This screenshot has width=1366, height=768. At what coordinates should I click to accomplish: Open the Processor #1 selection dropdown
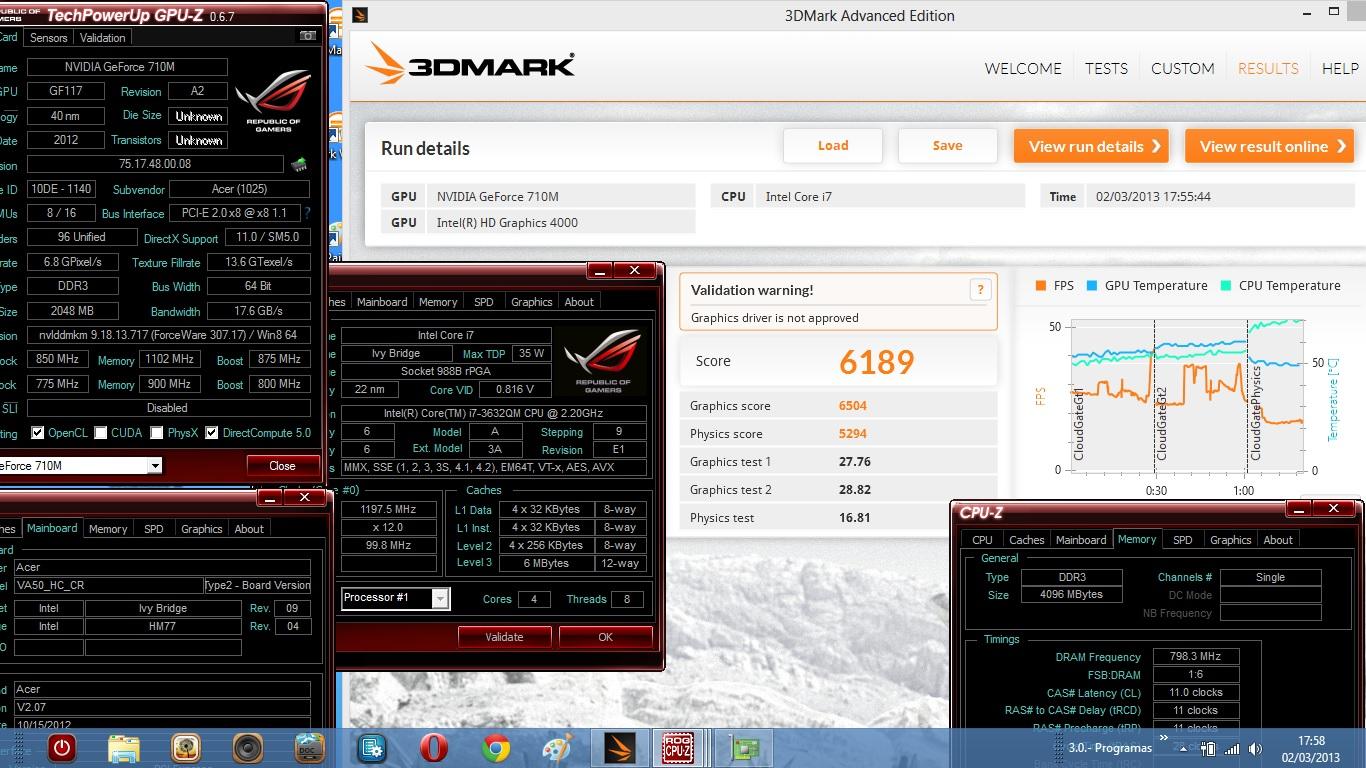pos(439,598)
